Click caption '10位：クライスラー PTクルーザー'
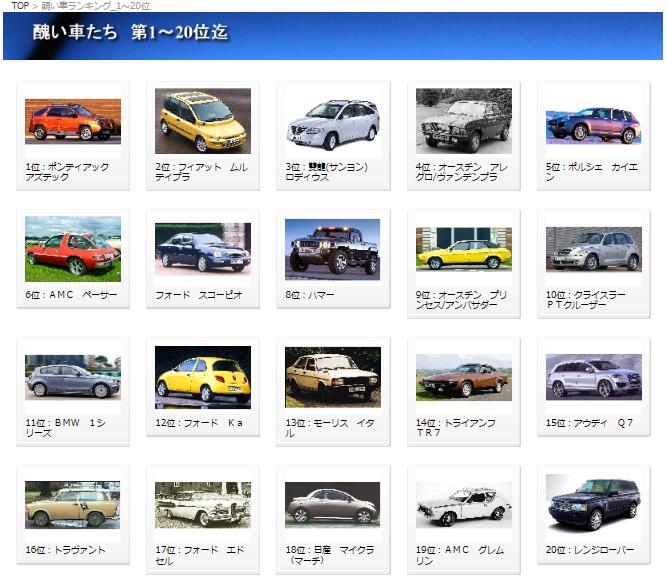The width and height of the screenshot is (667, 583). 586,300
